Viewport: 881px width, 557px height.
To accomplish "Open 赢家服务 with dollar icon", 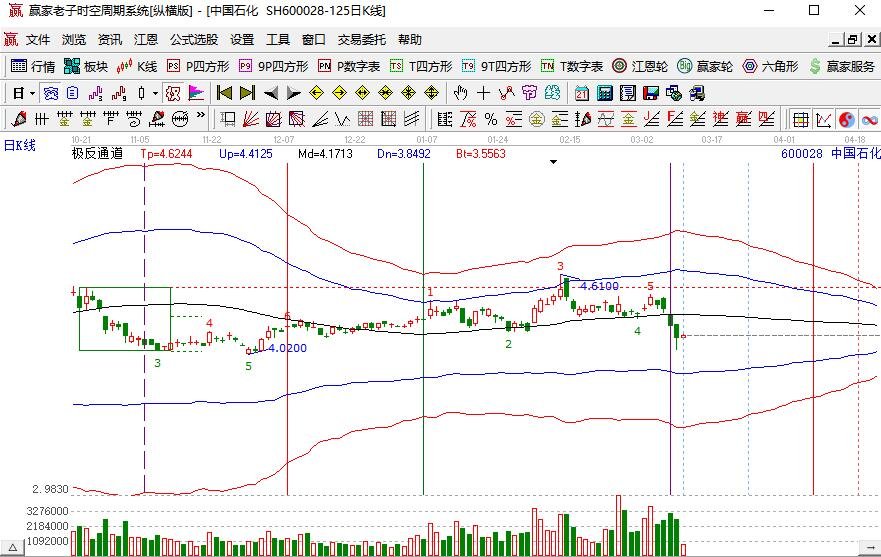I will click(x=842, y=66).
